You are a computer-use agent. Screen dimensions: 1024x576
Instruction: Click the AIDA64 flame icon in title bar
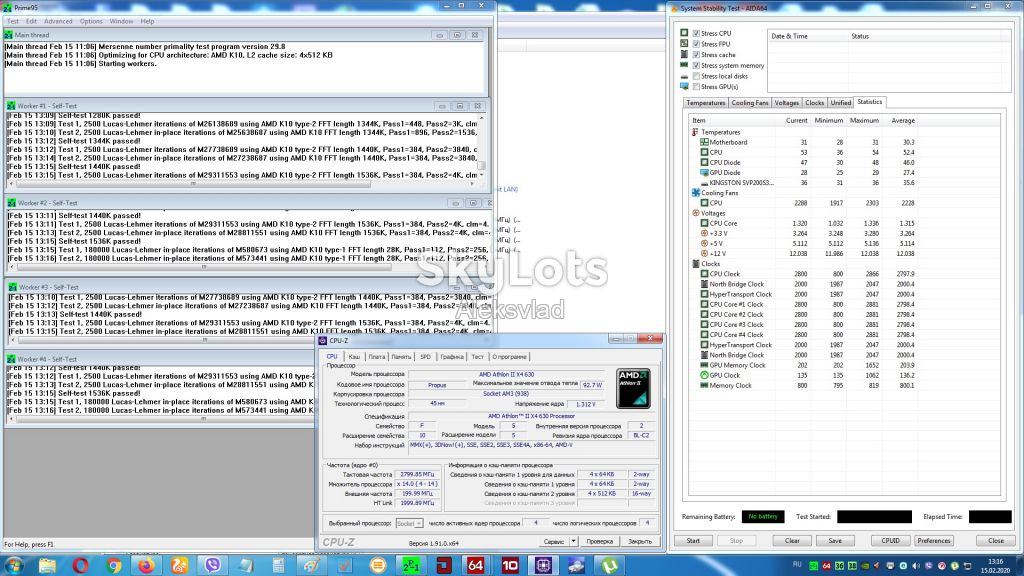click(x=675, y=8)
